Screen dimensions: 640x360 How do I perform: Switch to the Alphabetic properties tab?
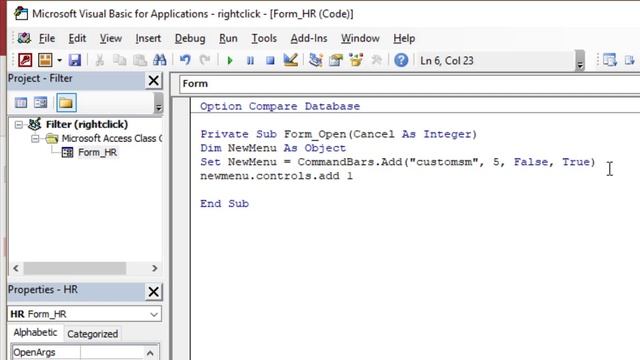(x=35, y=333)
